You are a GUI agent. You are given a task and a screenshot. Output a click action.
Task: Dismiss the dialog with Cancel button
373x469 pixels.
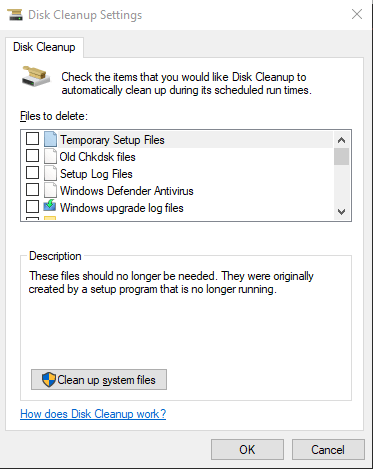click(328, 449)
